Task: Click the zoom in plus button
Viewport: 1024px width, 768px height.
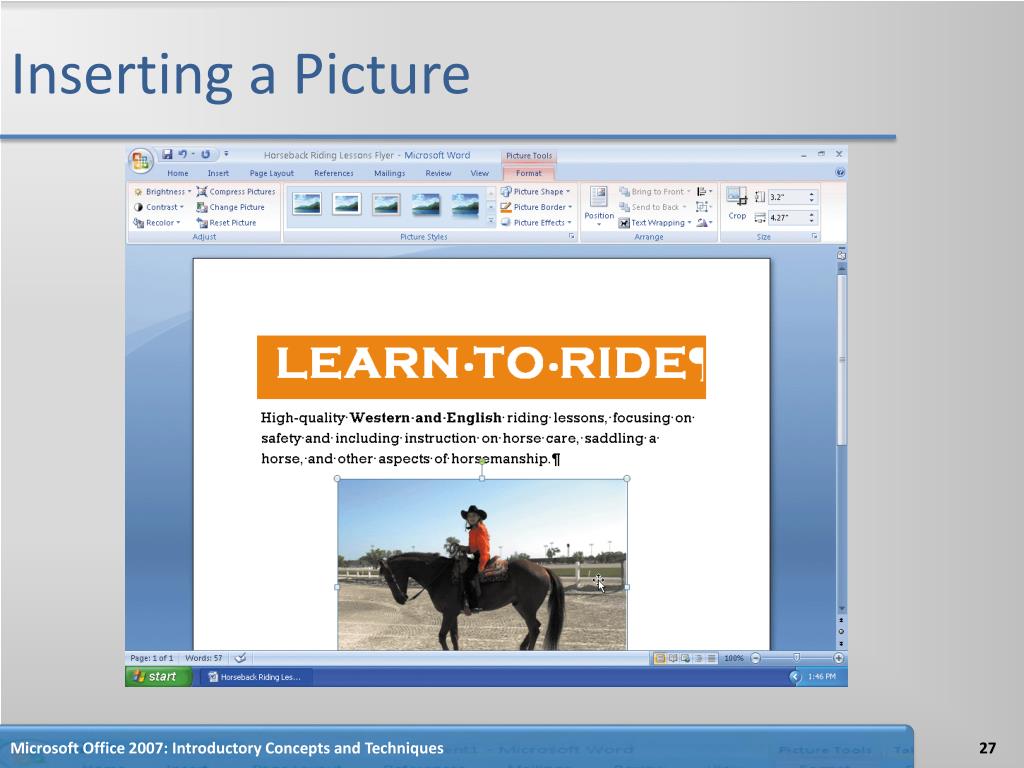Action: pos(839,658)
